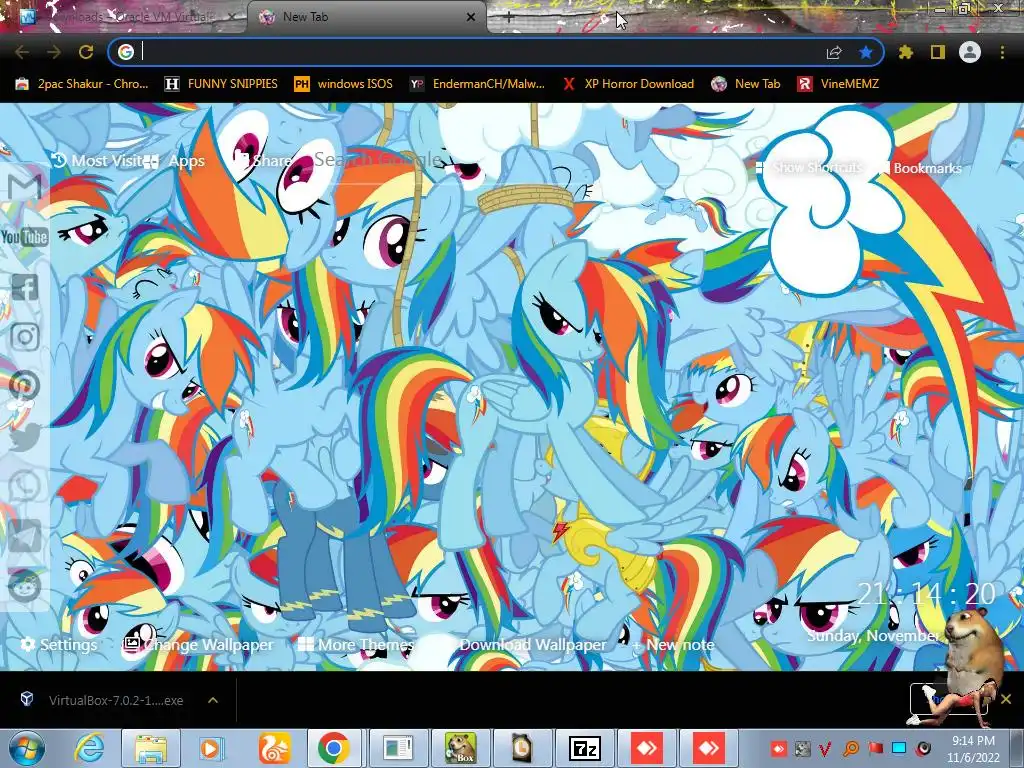The height and width of the screenshot is (768, 1024).
Task: Open UC Browser from the taskbar
Action: click(274, 748)
